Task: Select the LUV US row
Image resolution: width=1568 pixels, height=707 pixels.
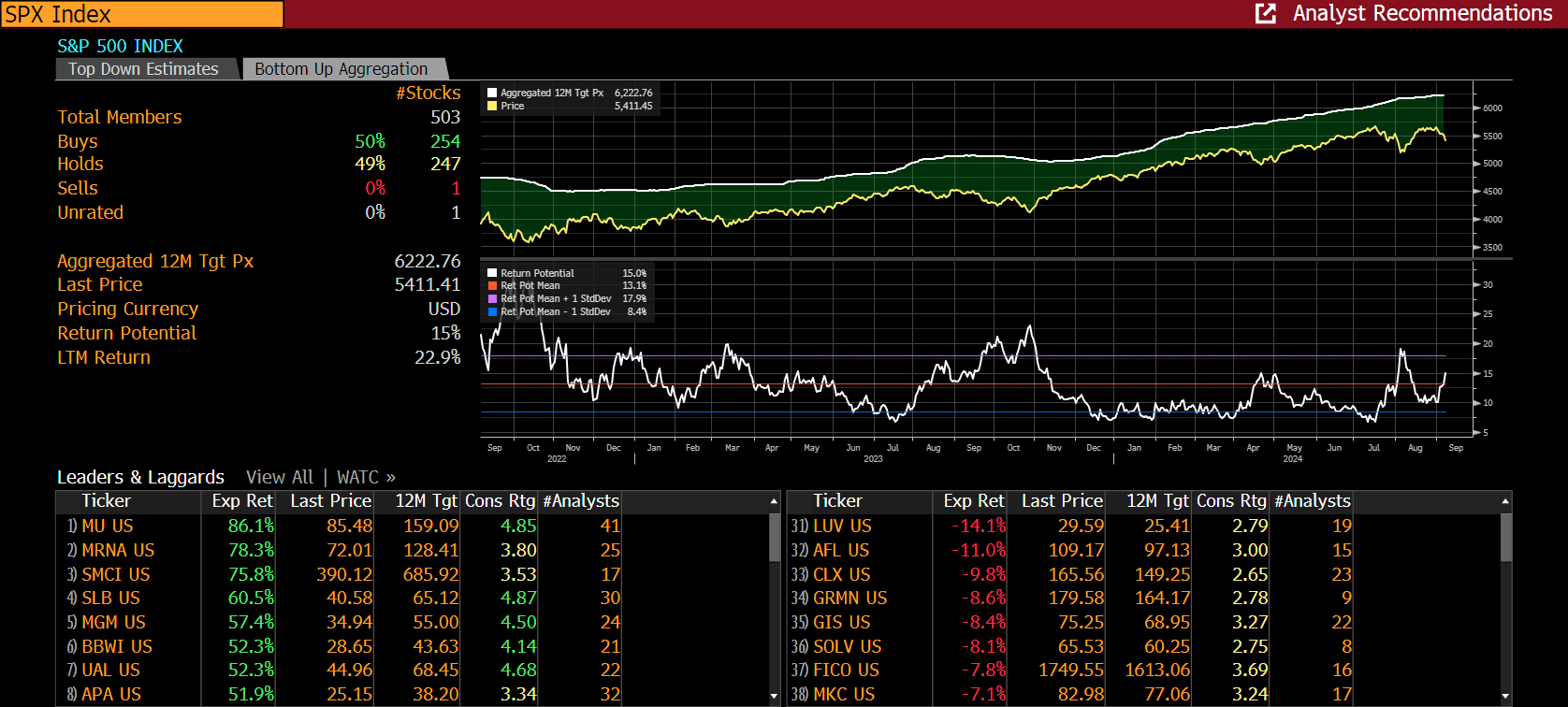Action: coord(1144,527)
